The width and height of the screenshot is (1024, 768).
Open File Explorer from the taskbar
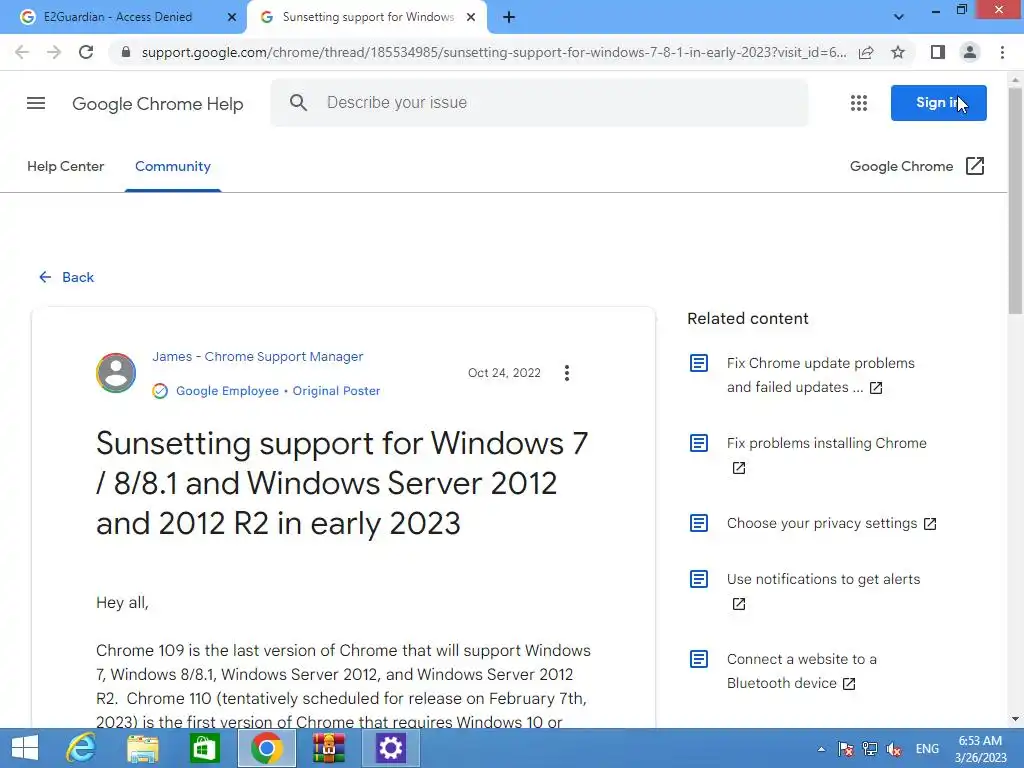(142, 748)
